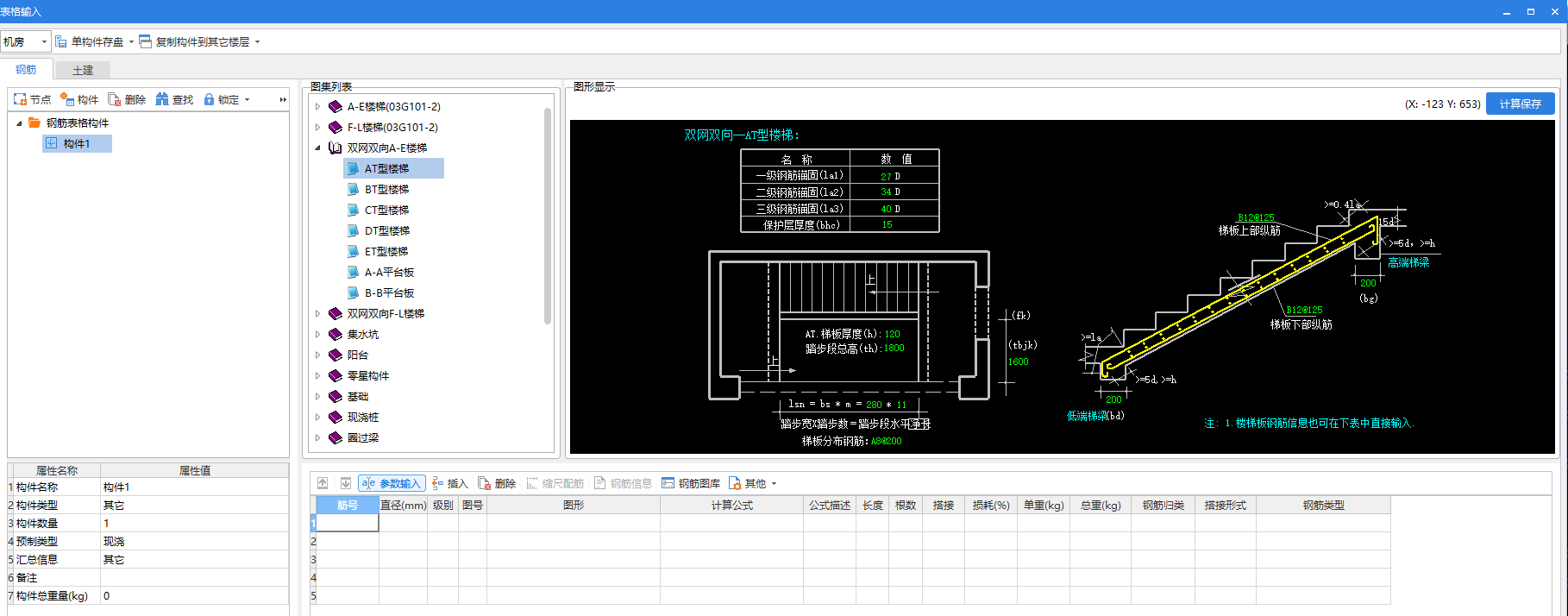The height and width of the screenshot is (616, 1568).
Task: Click the 保护层厚度 value 15
Action: (887, 224)
